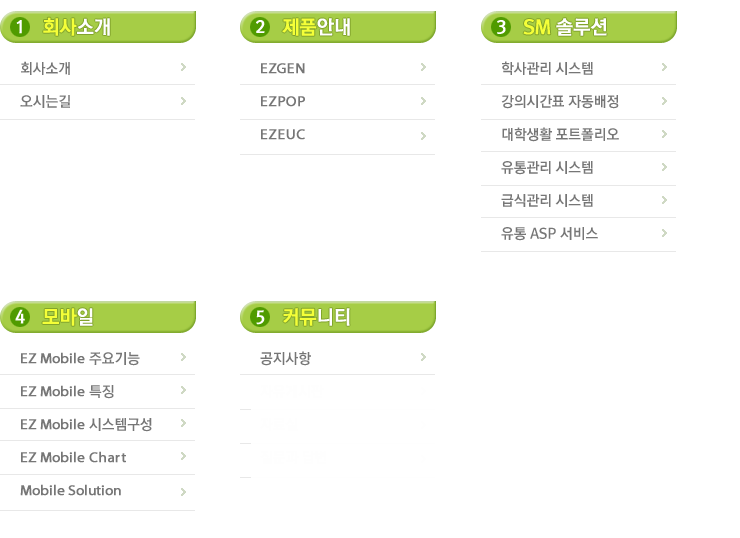Click the number 5 badge icon
740x538 pixels.
[x=261, y=317]
